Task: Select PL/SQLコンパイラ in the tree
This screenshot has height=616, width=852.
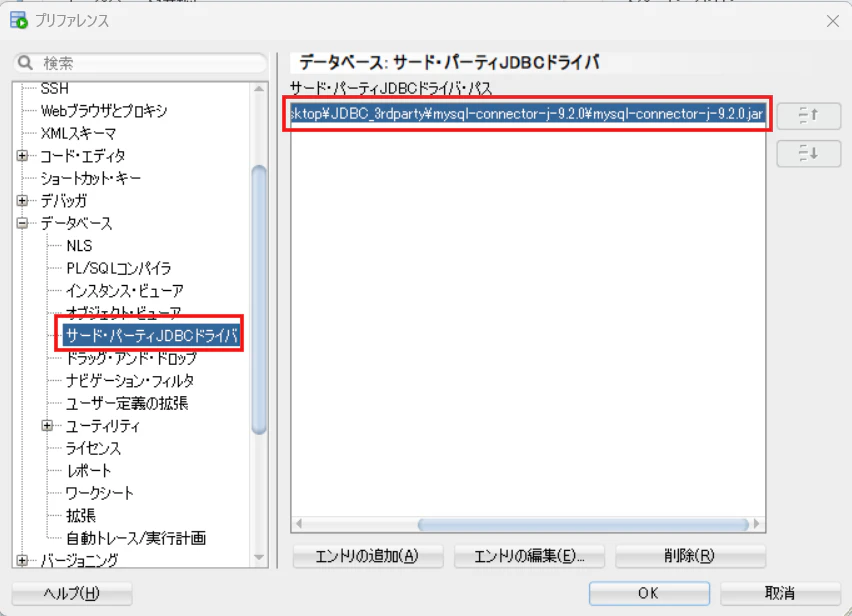Action: [118, 268]
